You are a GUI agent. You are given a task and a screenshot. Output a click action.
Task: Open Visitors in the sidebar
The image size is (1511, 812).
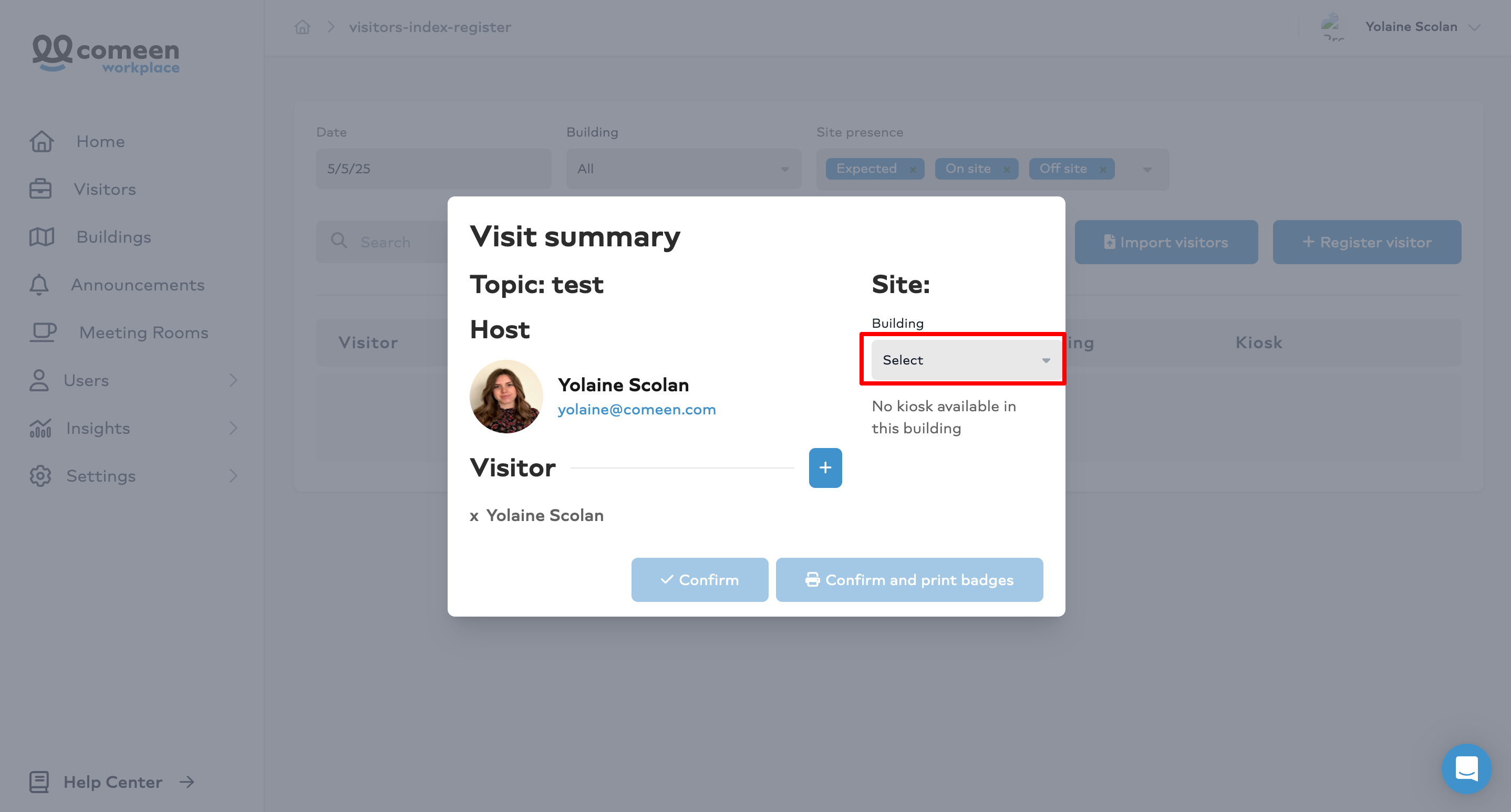coord(105,189)
